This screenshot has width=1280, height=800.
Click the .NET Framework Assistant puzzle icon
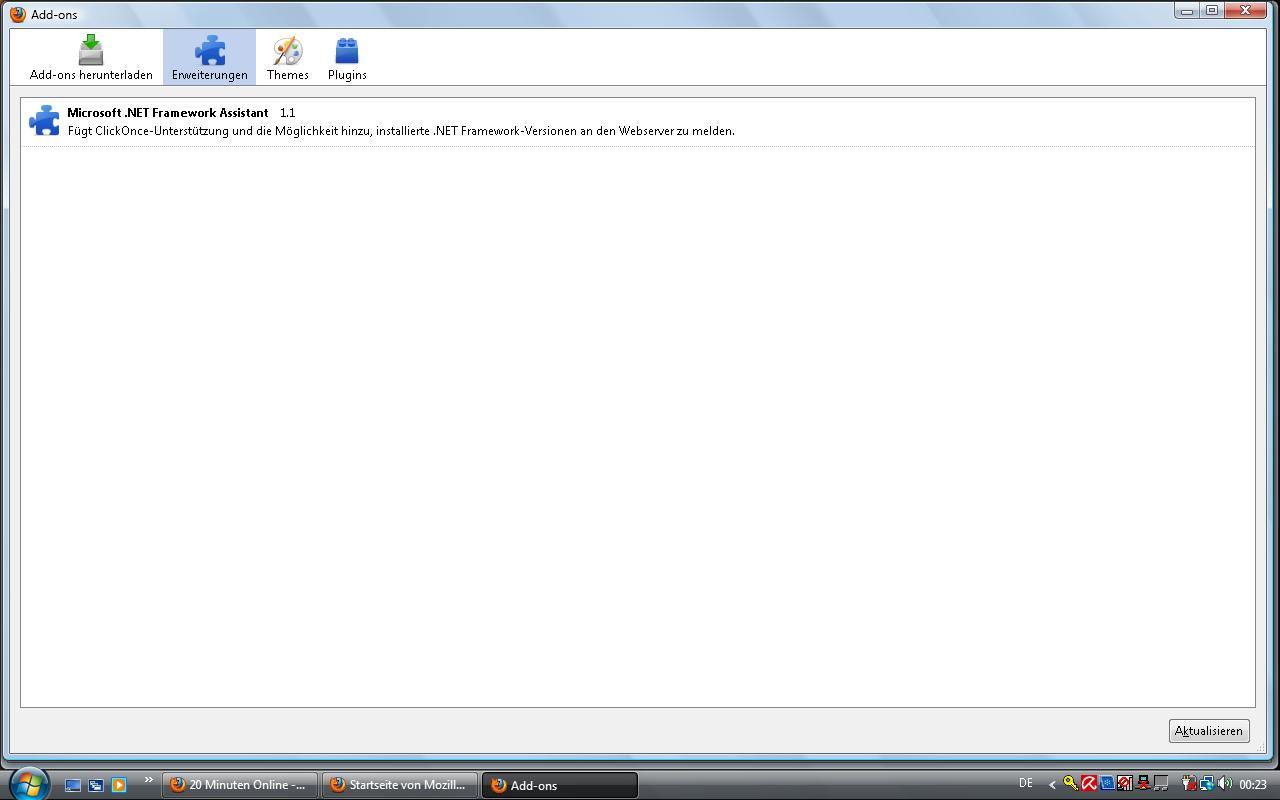44,121
